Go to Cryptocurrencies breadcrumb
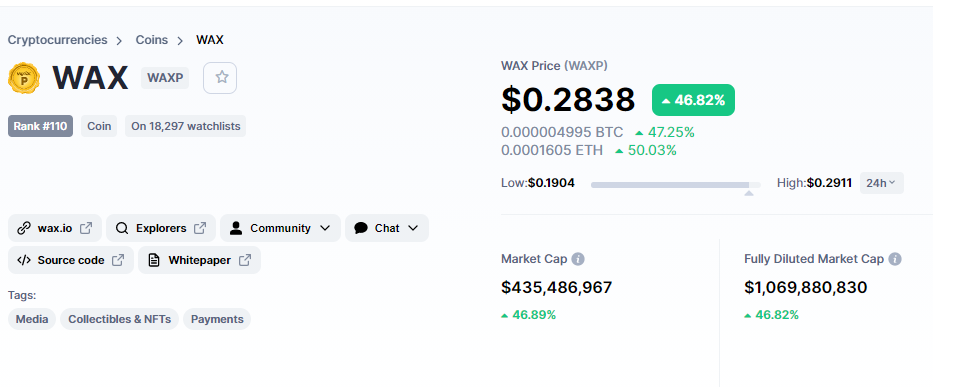The width and height of the screenshot is (956, 392). point(57,40)
